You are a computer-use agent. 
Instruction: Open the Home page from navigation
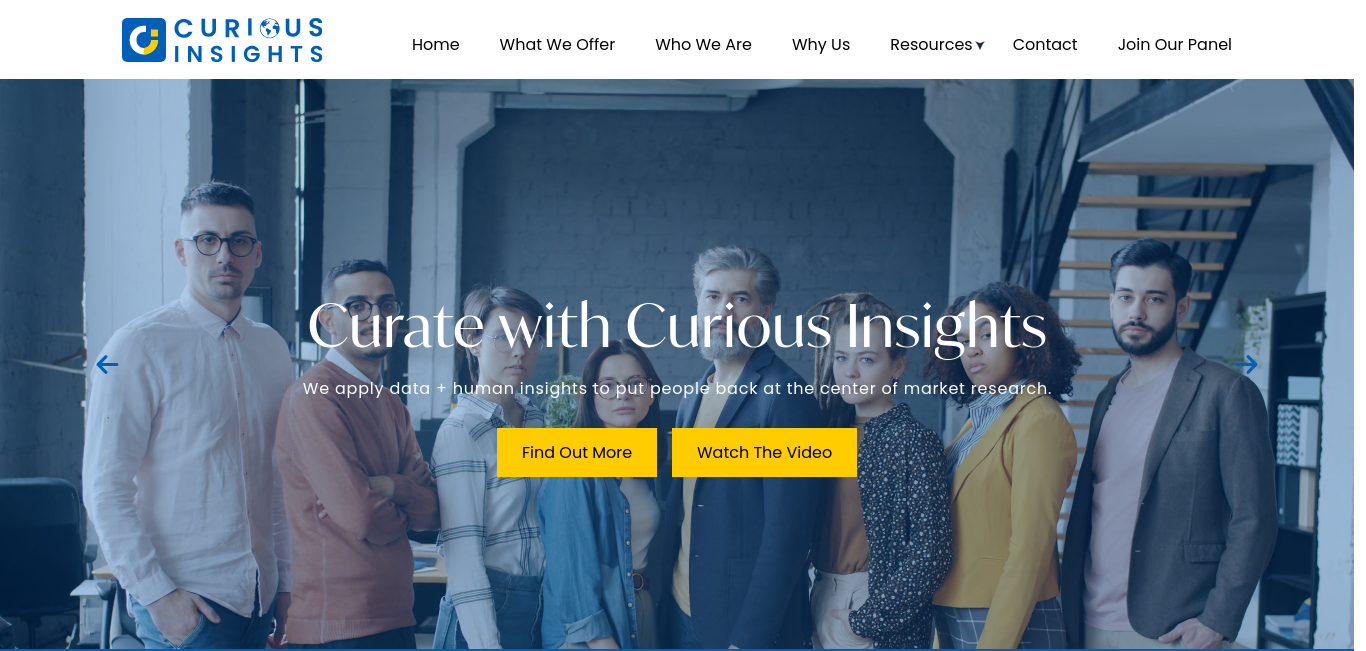point(436,45)
